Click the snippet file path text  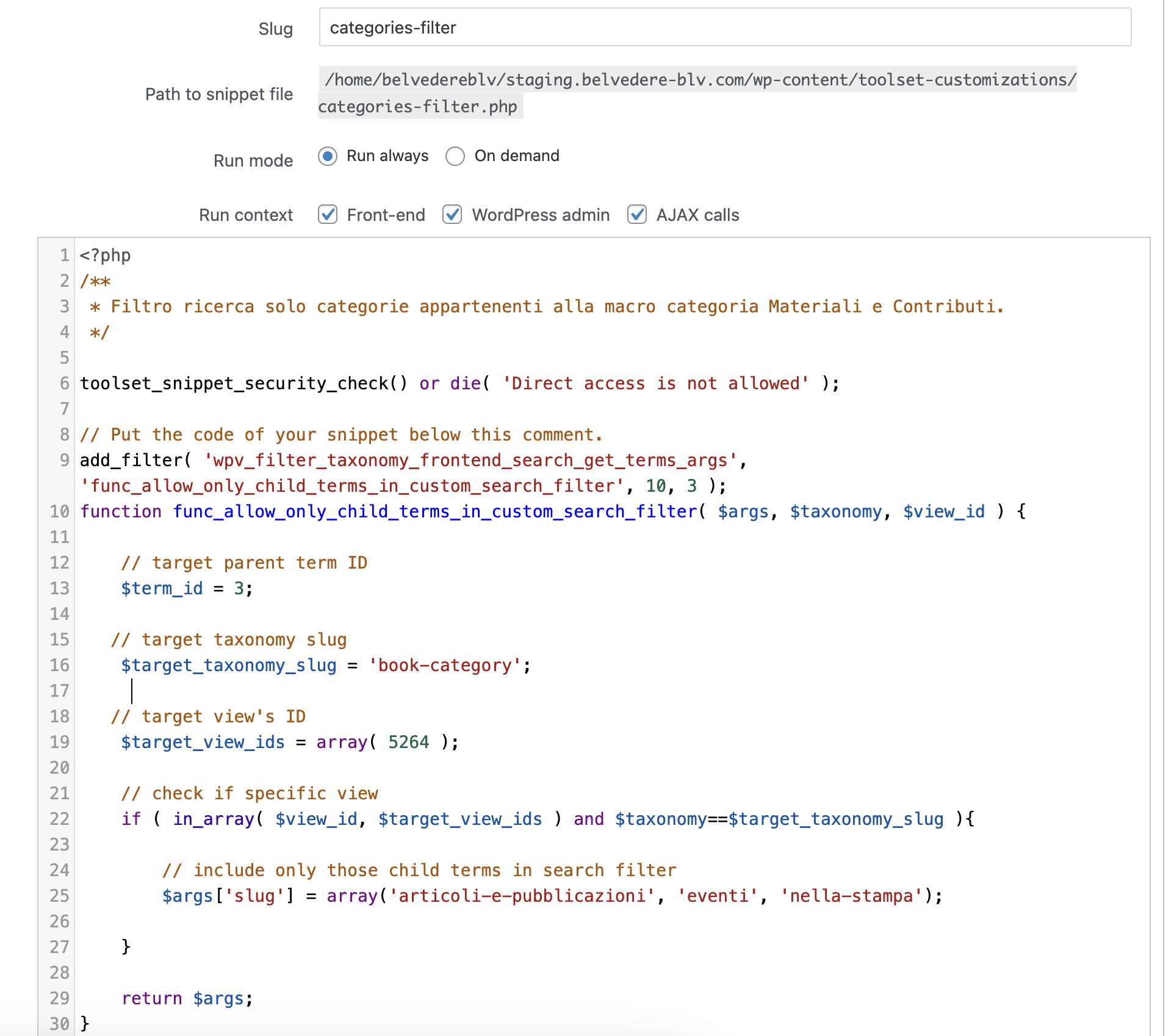[x=700, y=80]
